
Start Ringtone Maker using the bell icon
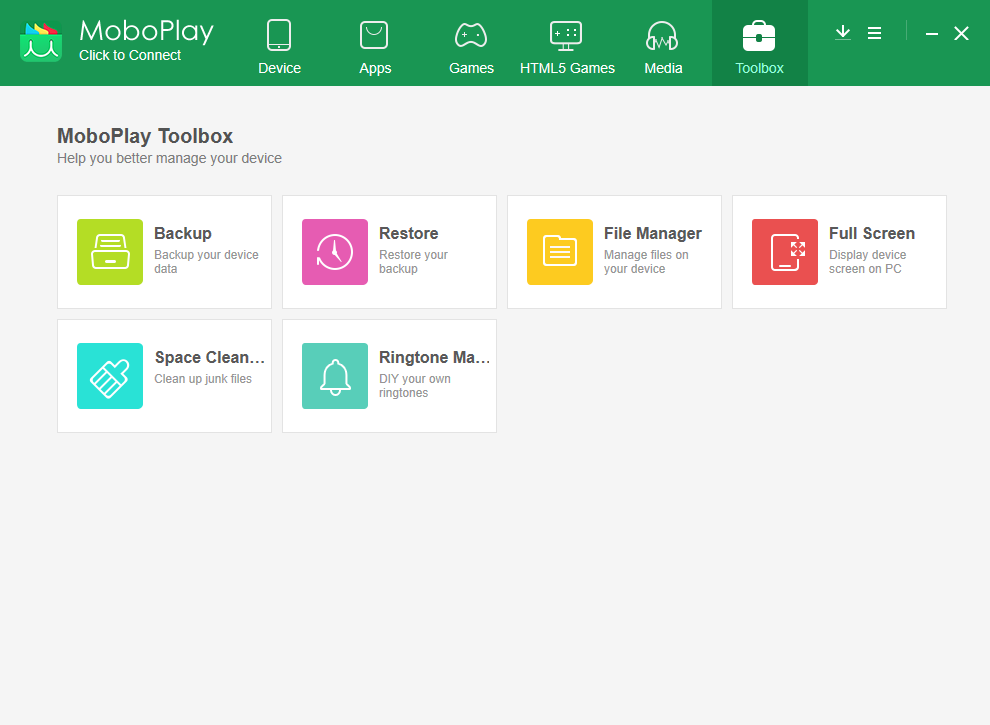[x=335, y=376]
